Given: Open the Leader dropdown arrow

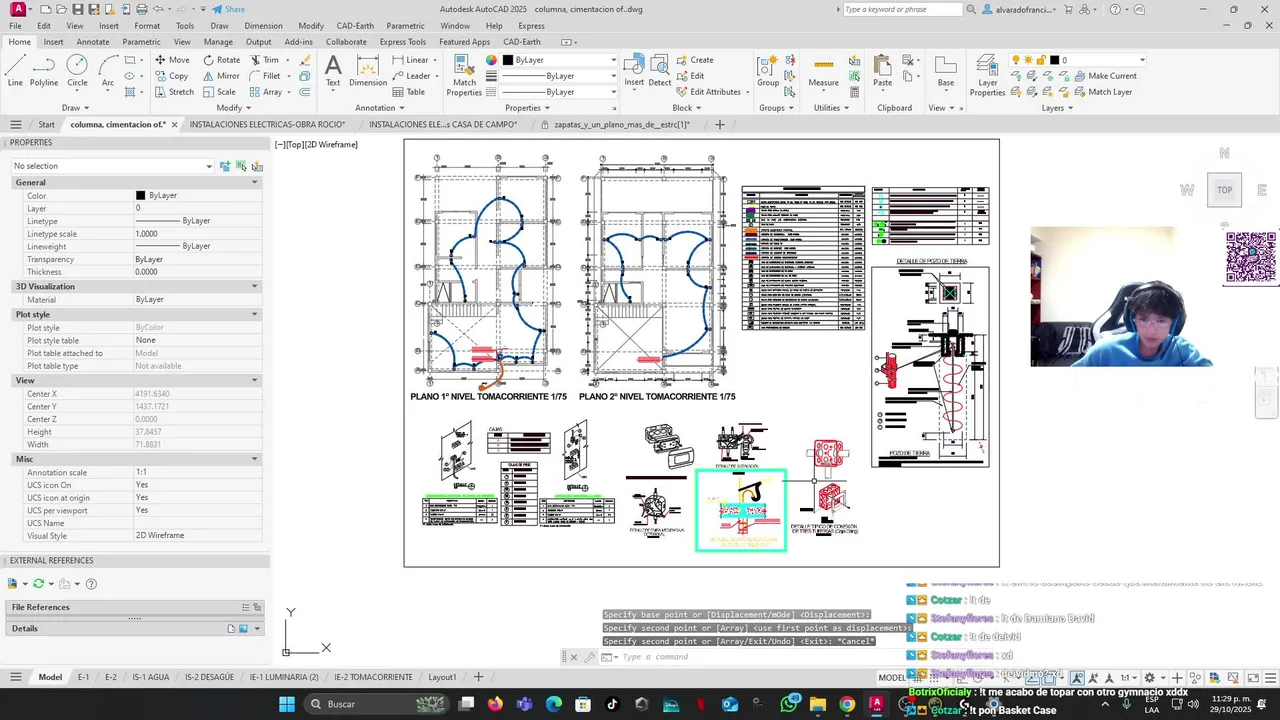Looking at the screenshot, I should coord(437,76).
